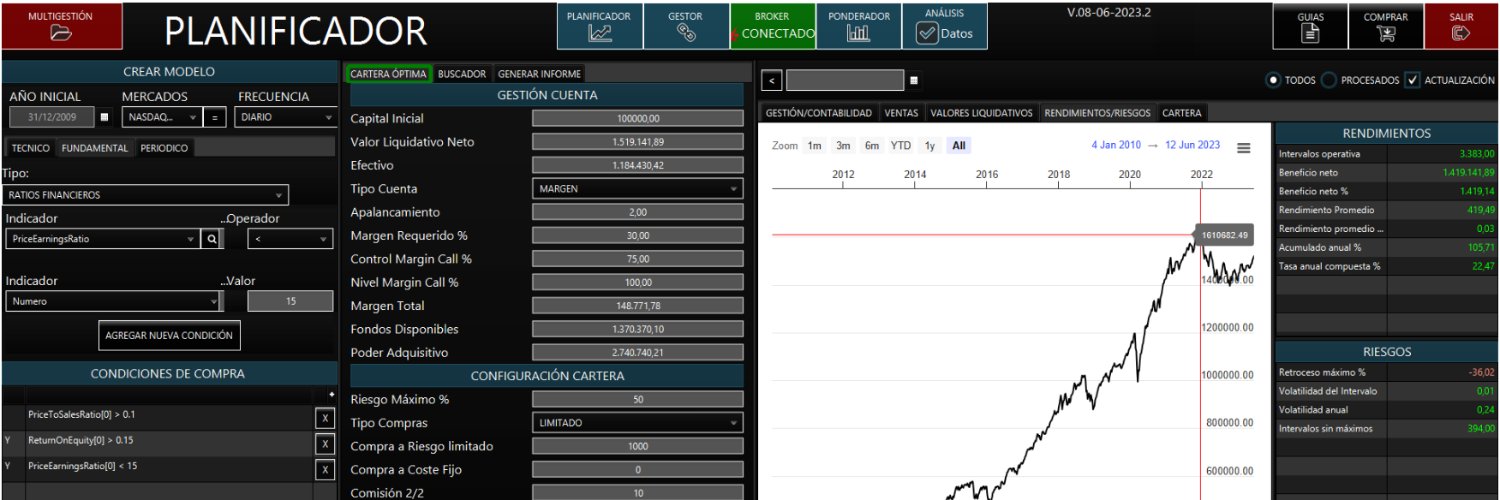The height and width of the screenshot is (500, 1500).
Task: Set chart zoom to YTD
Action: (901, 146)
